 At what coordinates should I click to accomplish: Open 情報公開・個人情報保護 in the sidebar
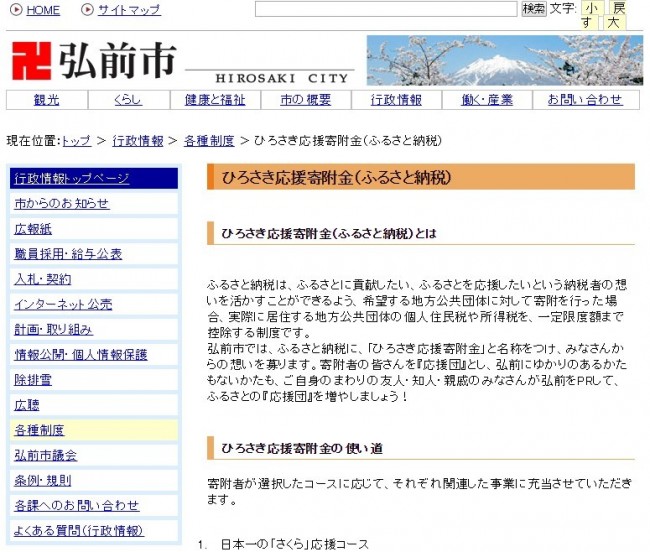point(94,355)
